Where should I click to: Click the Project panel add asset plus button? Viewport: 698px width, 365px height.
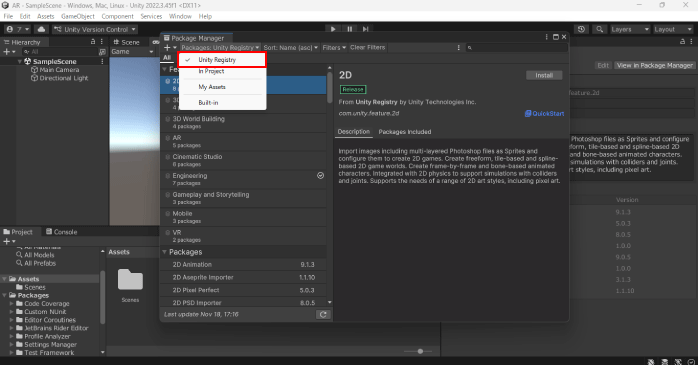click(9, 241)
